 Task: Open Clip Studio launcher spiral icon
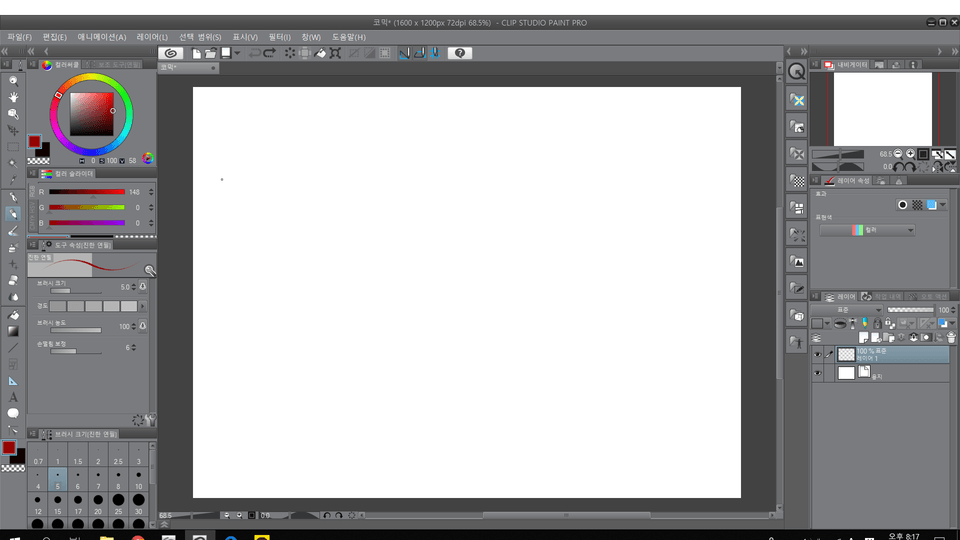[x=171, y=53]
